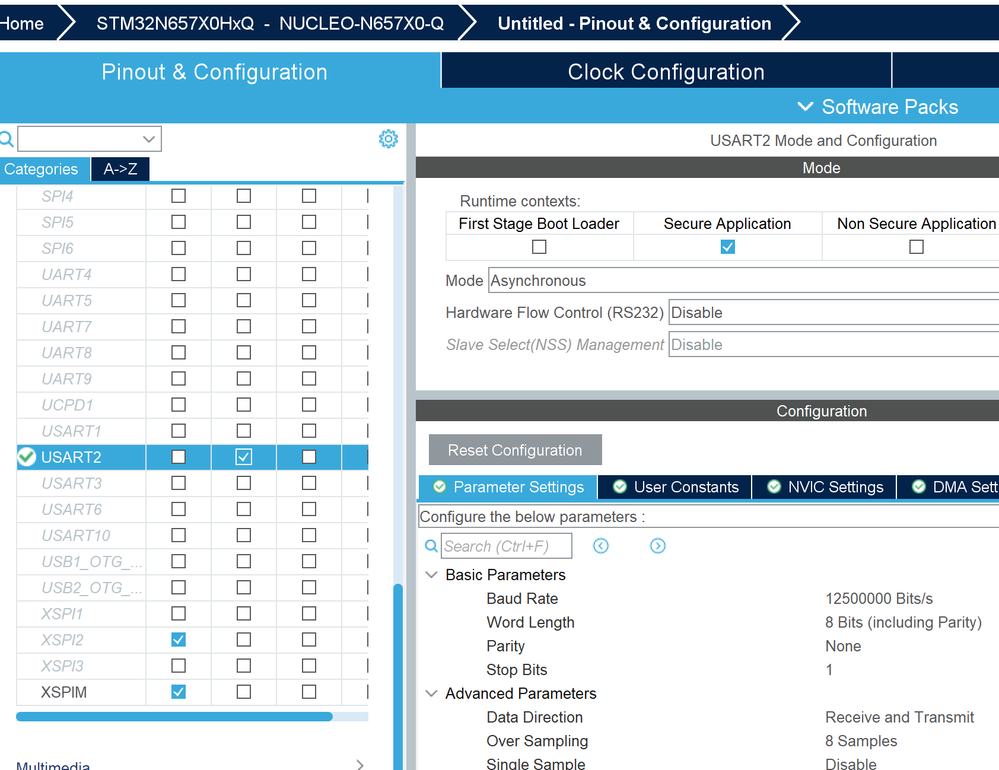Uncheck the second-column checkbox for USART2
999x770 pixels.
[243, 457]
